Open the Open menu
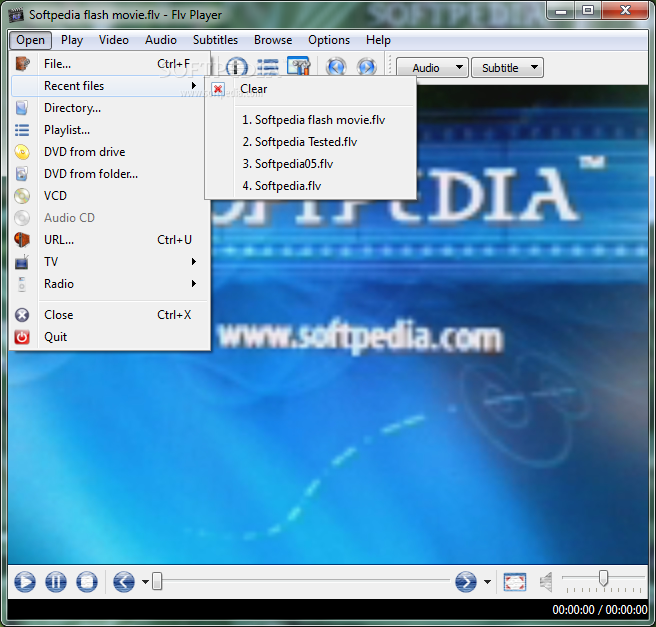Image resolution: width=656 pixels, height=627 pixels. (31, 40)
